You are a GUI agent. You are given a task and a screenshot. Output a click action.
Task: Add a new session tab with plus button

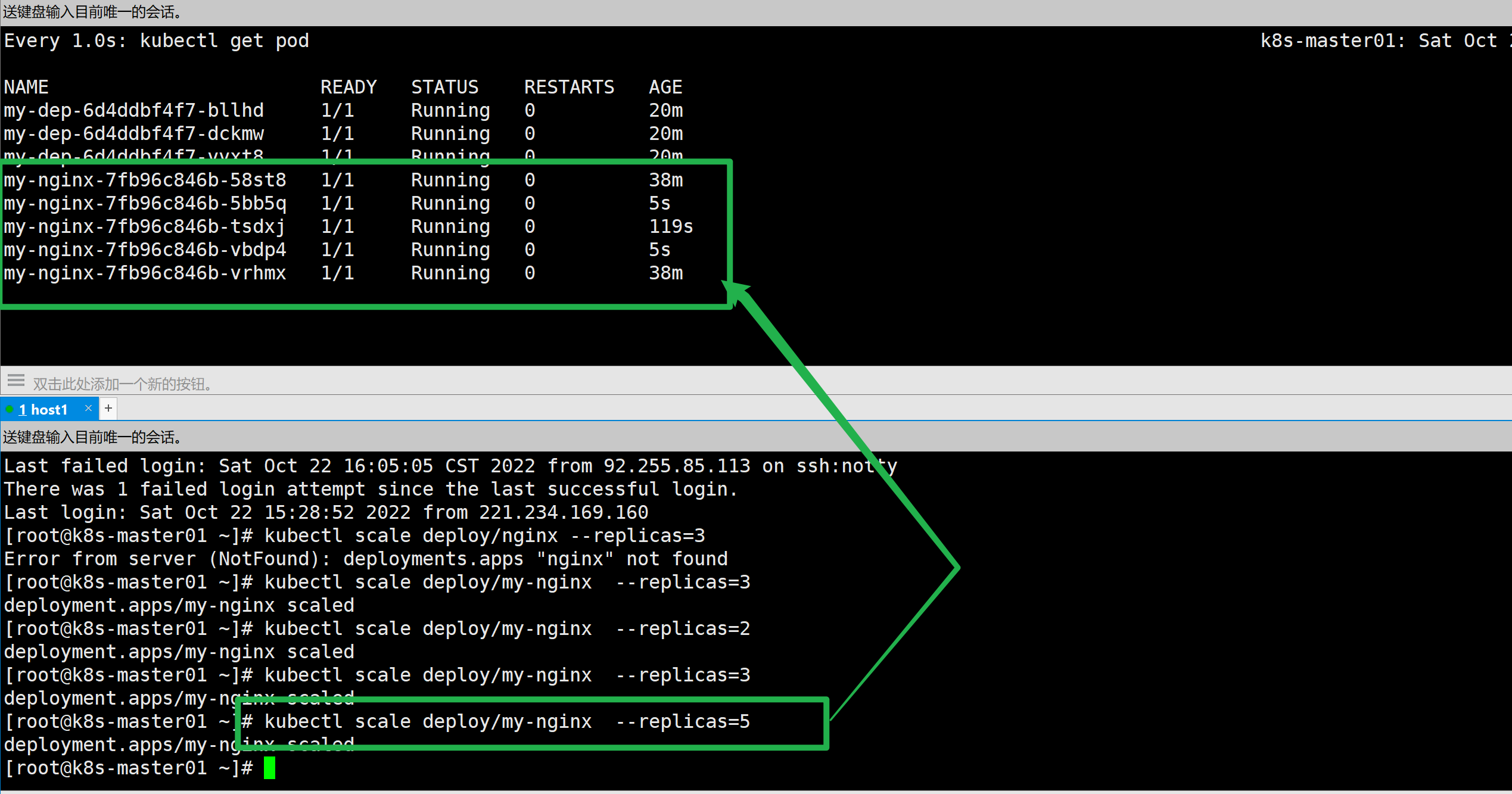108,408
